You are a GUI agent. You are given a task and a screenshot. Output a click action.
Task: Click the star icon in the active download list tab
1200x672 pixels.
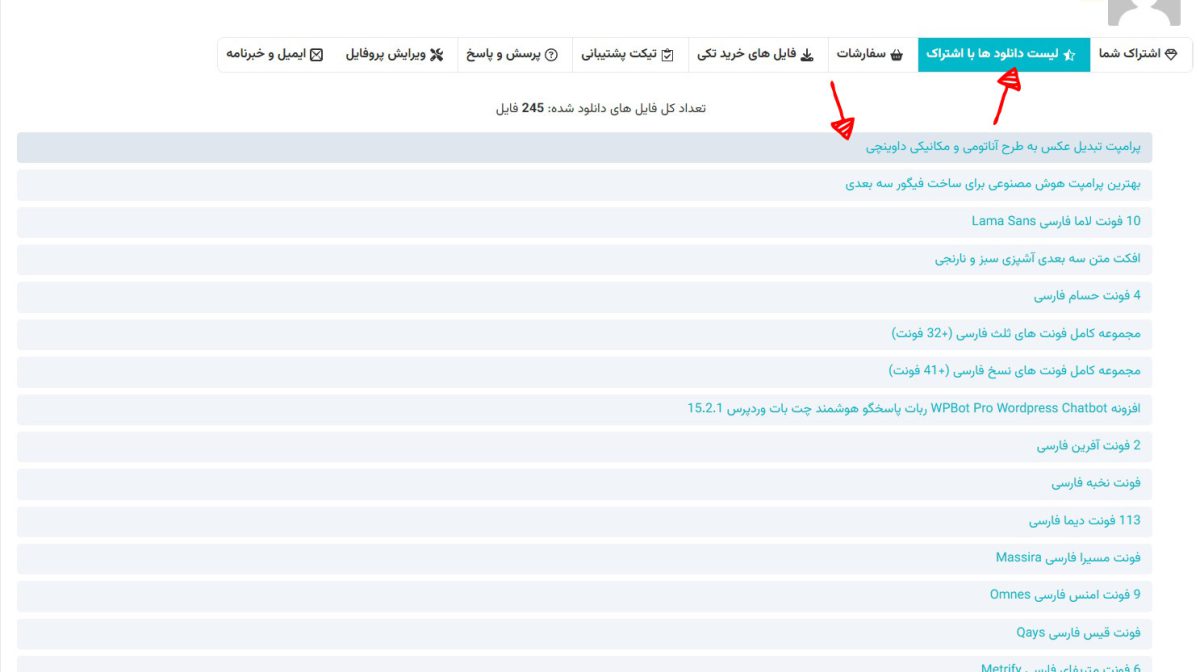pos(1069,55)
